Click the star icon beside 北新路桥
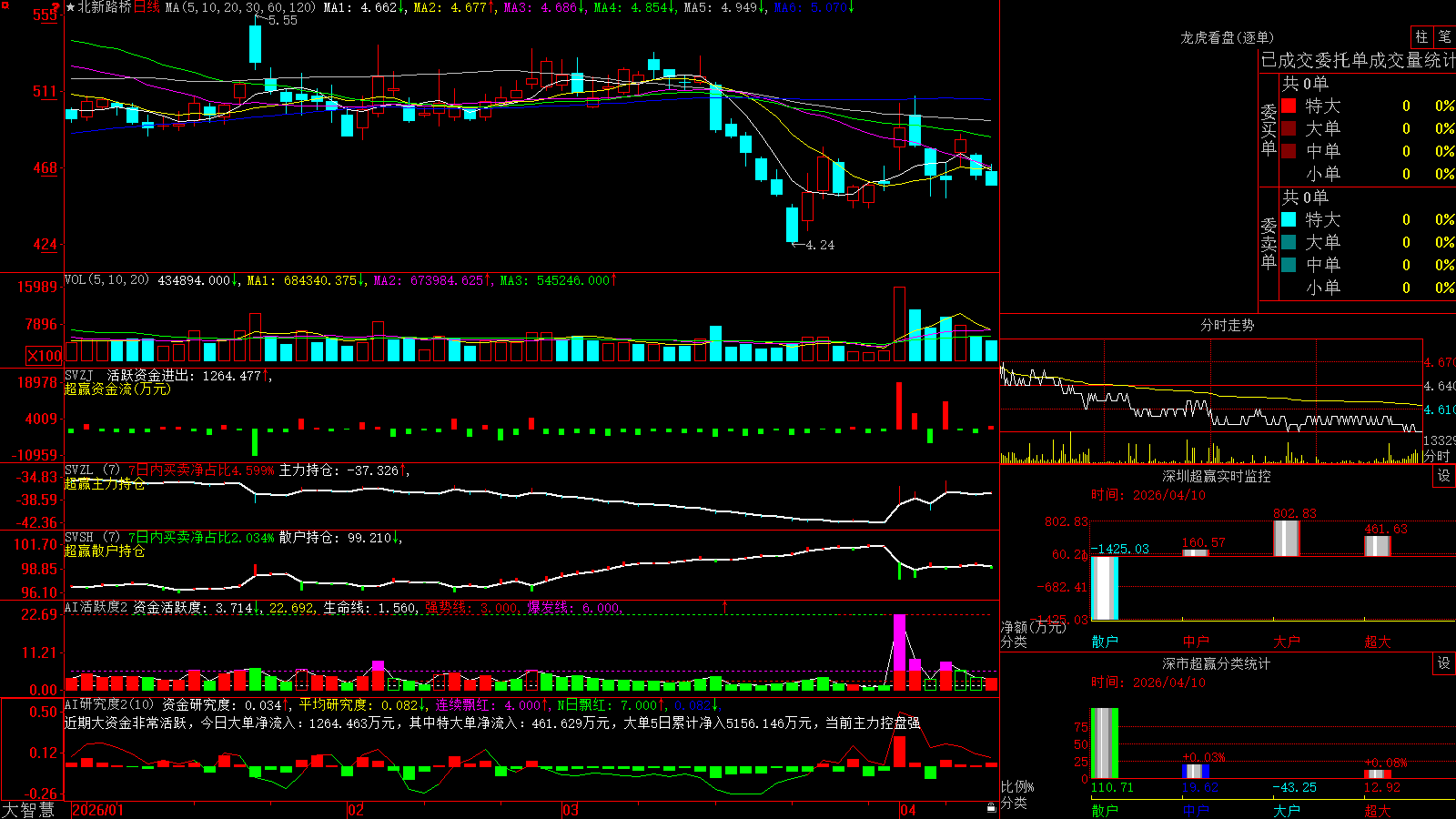The height and width of the screenshot is (819, 1456). (x=71, y=7)
